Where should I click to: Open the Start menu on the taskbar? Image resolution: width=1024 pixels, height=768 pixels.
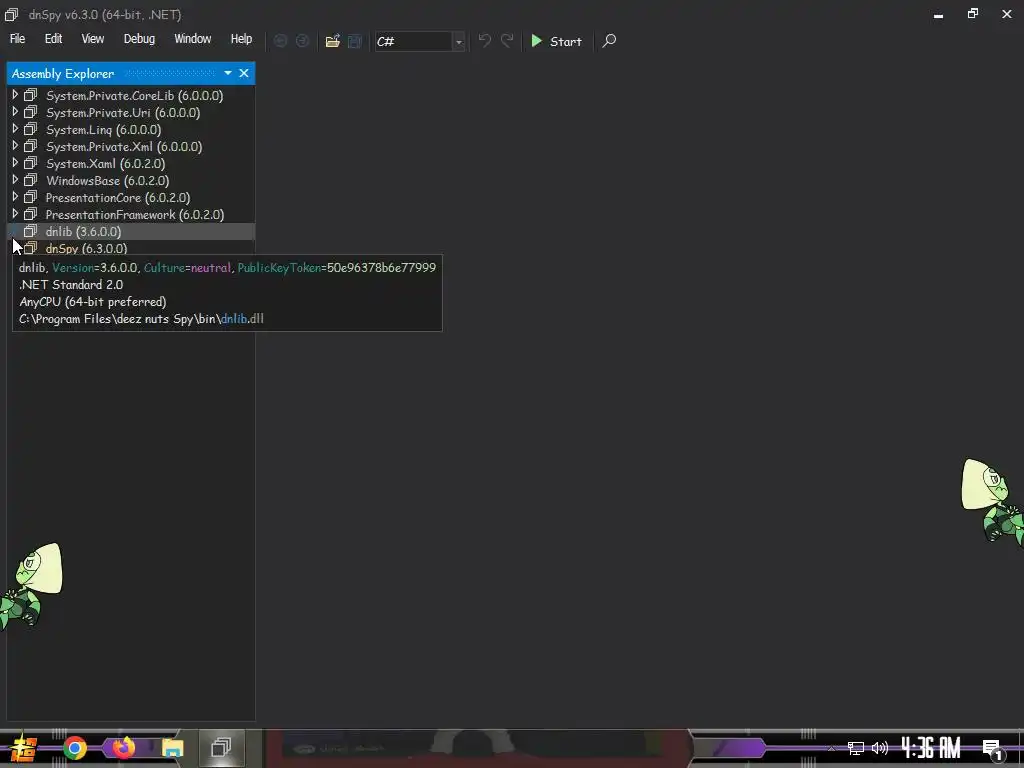tap(23, 748)
